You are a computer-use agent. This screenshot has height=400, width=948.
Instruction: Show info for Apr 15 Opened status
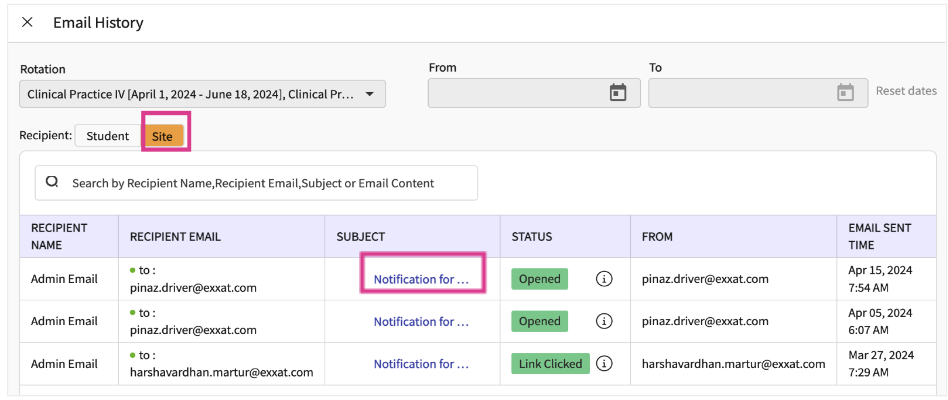click(604, 279)
